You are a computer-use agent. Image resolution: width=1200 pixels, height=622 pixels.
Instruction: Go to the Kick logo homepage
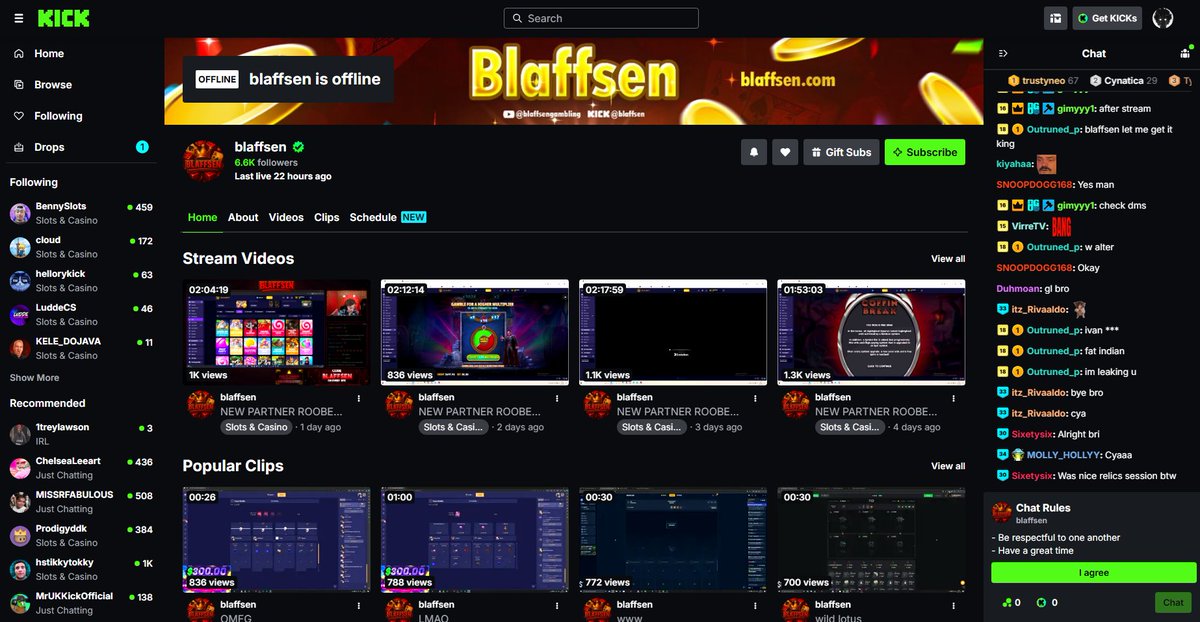63,18
